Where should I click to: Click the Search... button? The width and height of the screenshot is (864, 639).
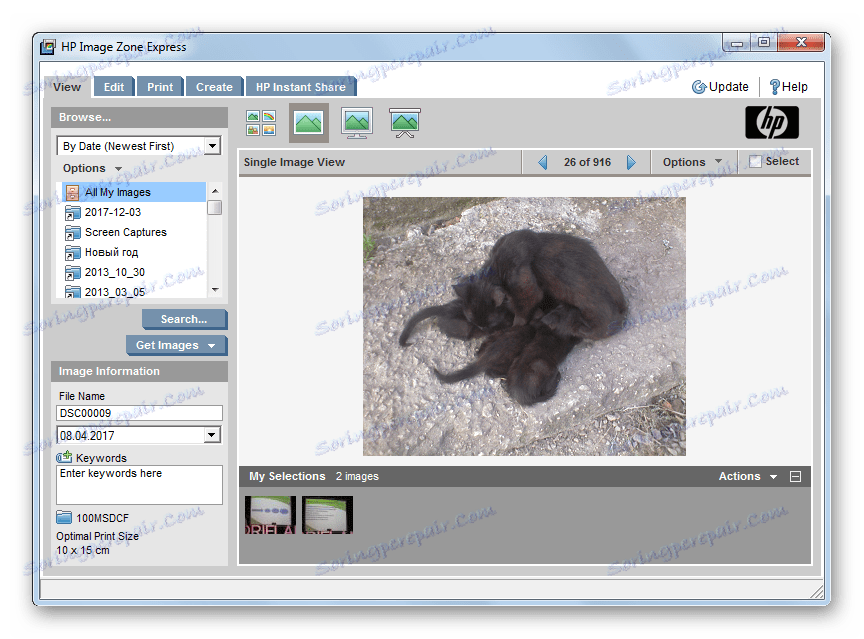[184, 318]
